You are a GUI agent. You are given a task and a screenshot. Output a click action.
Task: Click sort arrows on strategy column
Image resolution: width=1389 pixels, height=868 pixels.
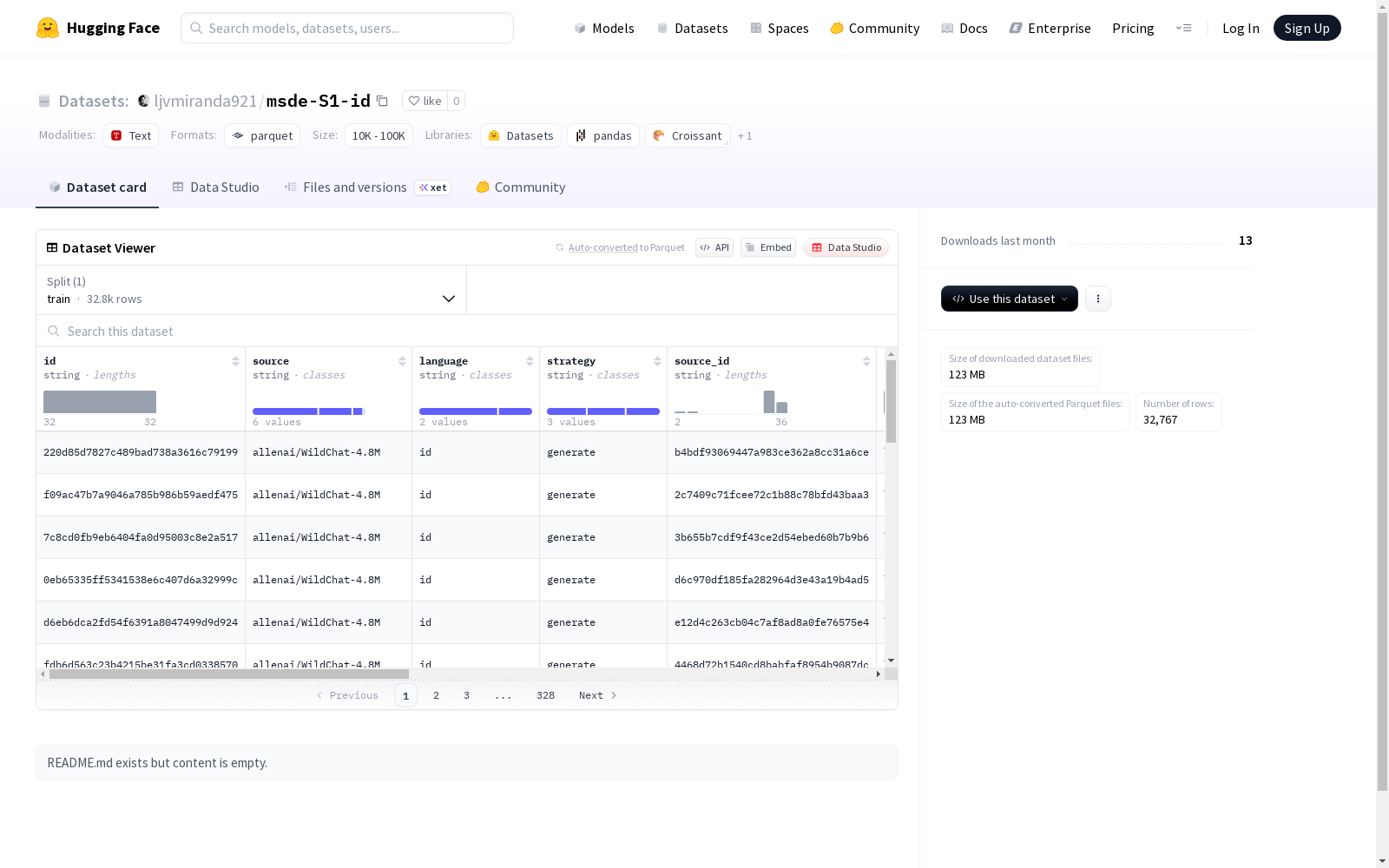click(x=657, y=361)
